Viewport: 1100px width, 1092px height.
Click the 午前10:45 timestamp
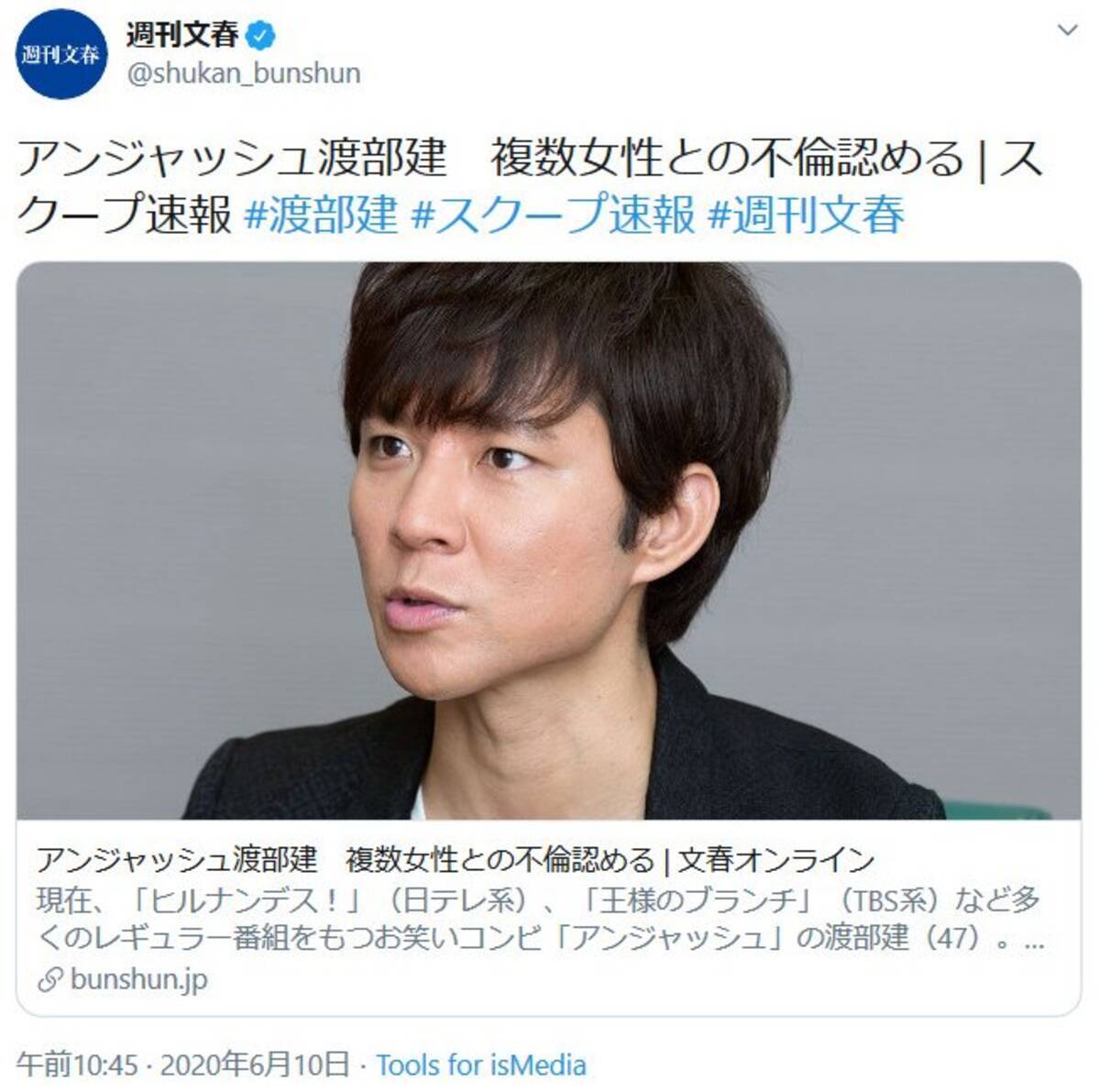tap(77, 1065)
